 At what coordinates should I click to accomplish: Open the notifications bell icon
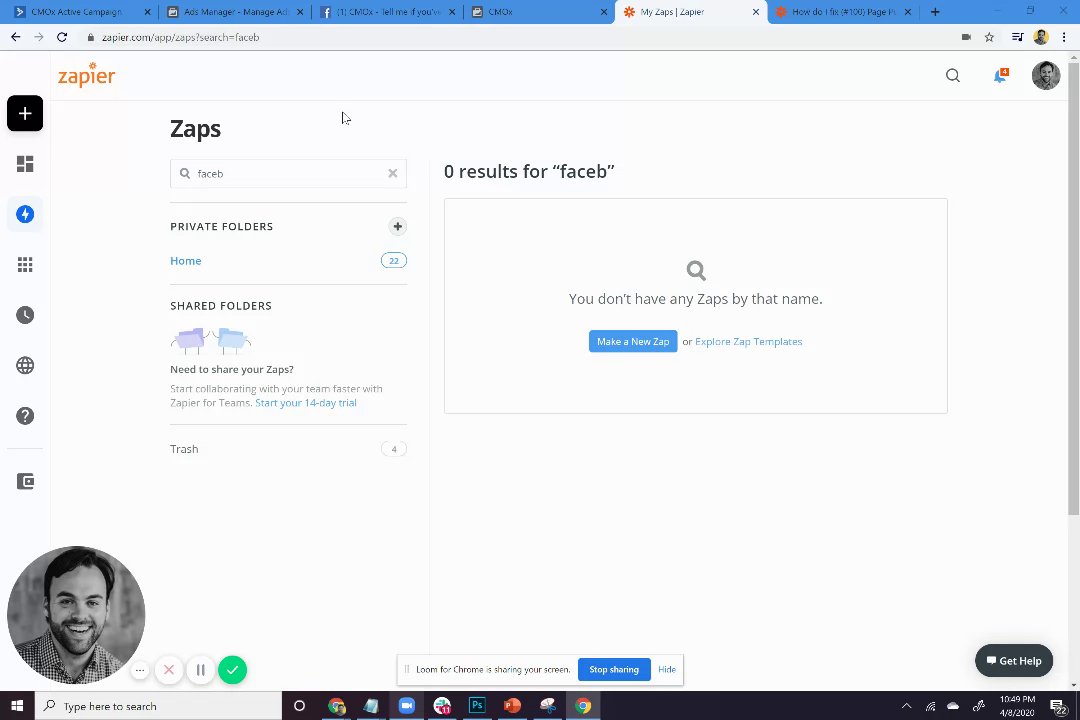coord(1000,76)
